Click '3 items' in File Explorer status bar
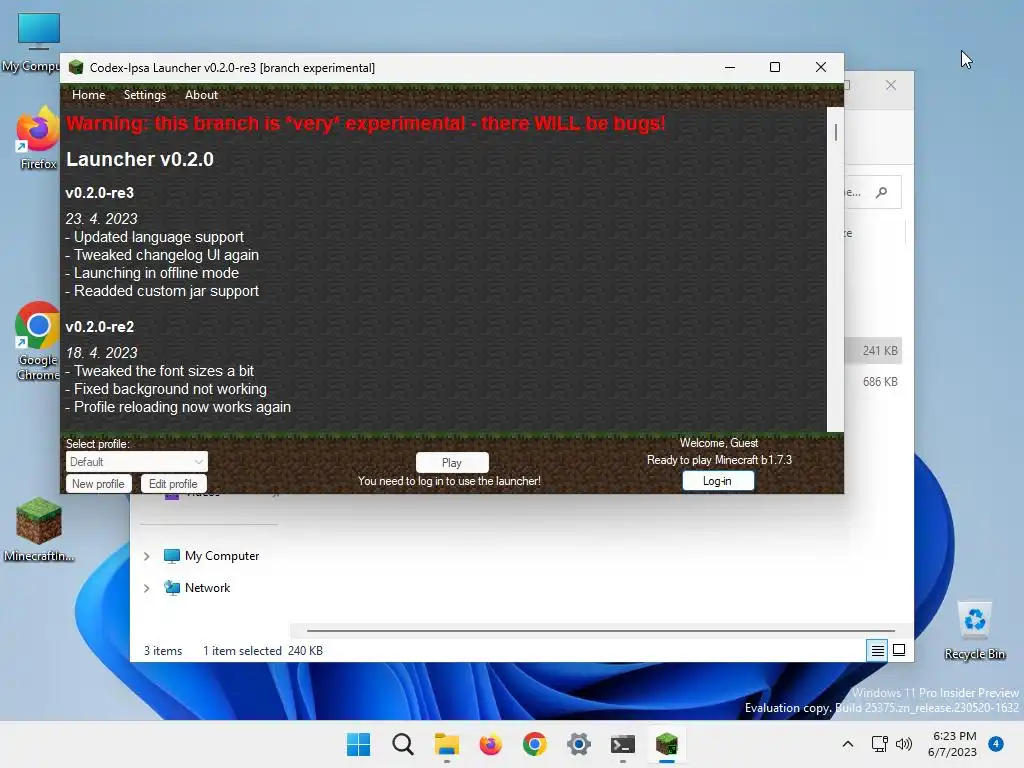 [163, 650]
